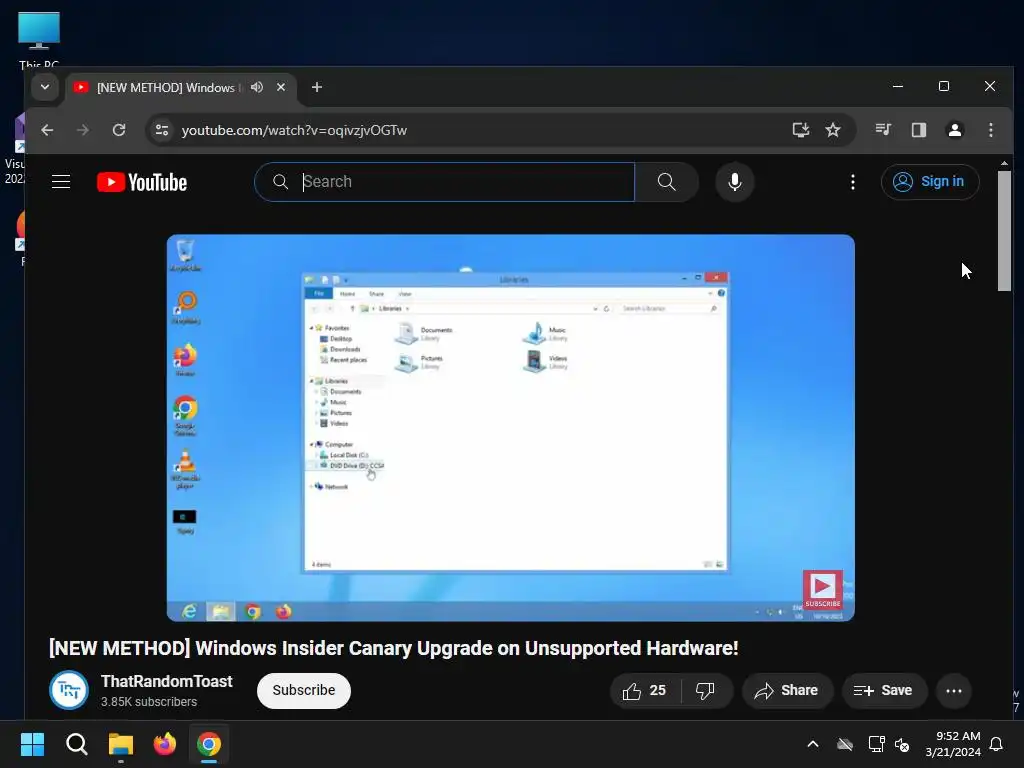Dislike the video

click(705, 690)
